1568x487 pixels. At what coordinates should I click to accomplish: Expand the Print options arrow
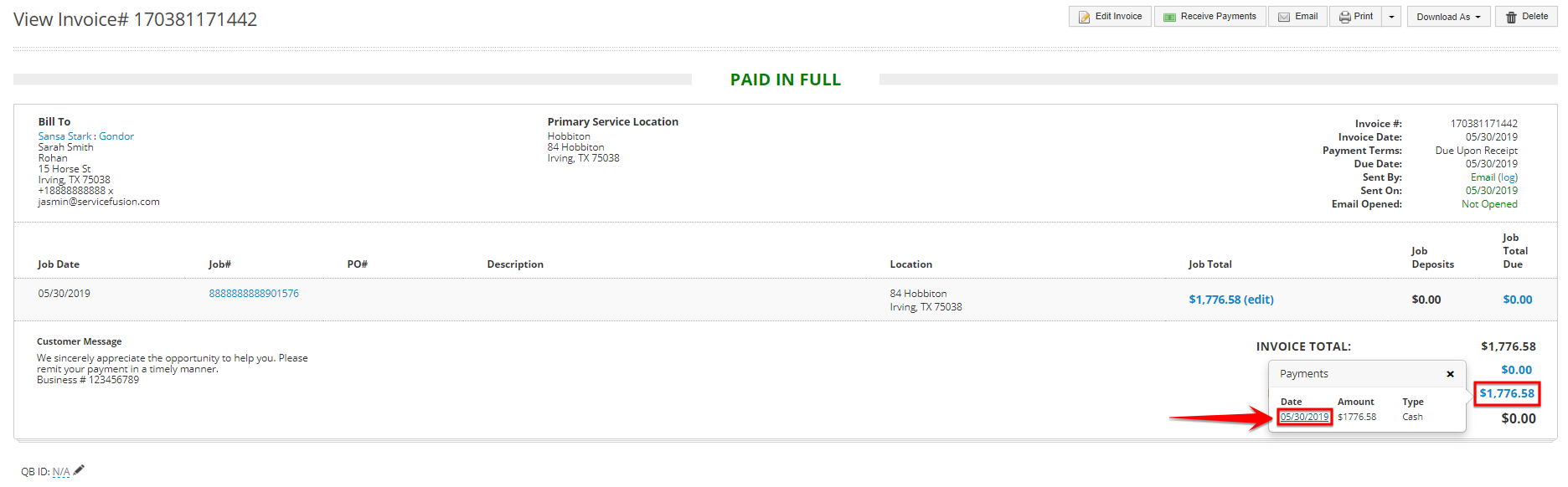pyautogui.click(x=1391, y=17)
